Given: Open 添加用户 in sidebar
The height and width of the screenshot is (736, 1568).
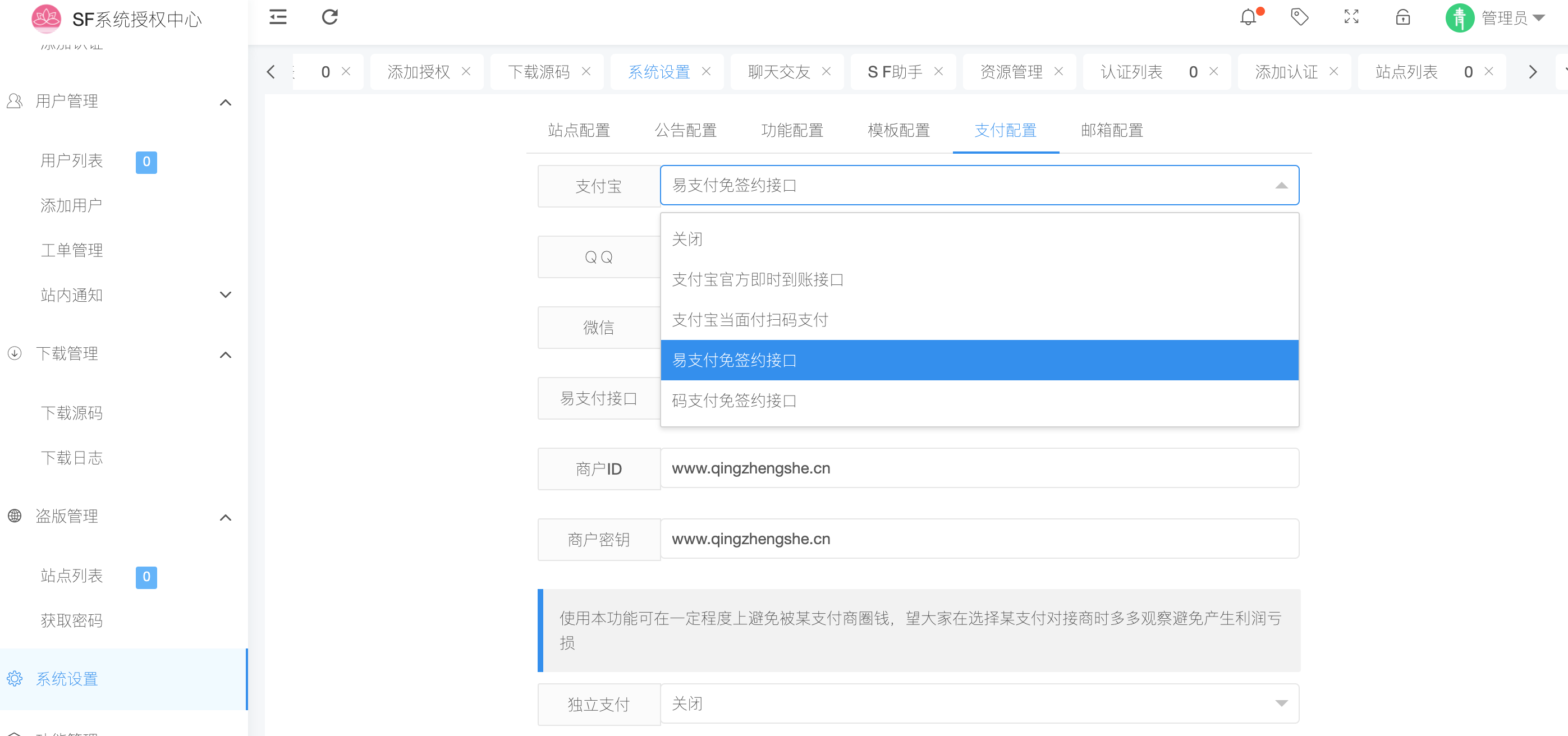Looking at the screenshot, I should pos(72,205).
